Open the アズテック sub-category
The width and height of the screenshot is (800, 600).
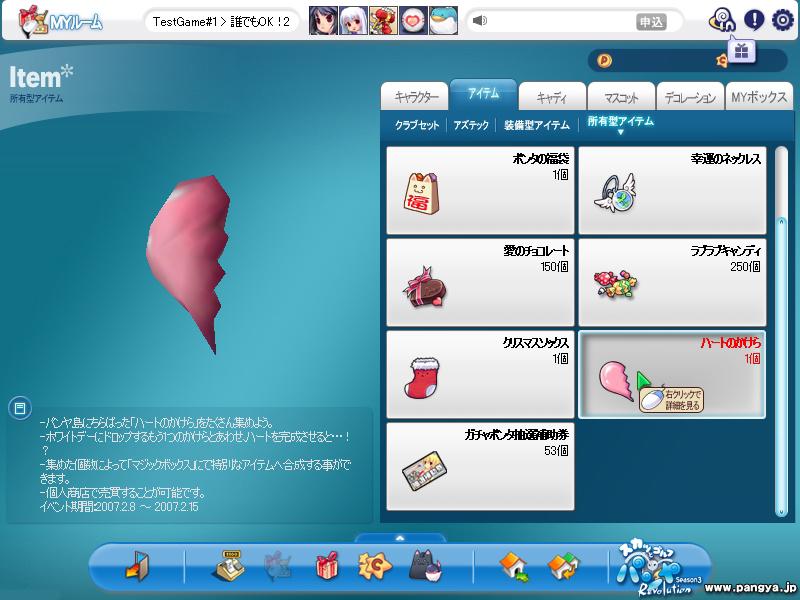(x=471, y=125)
